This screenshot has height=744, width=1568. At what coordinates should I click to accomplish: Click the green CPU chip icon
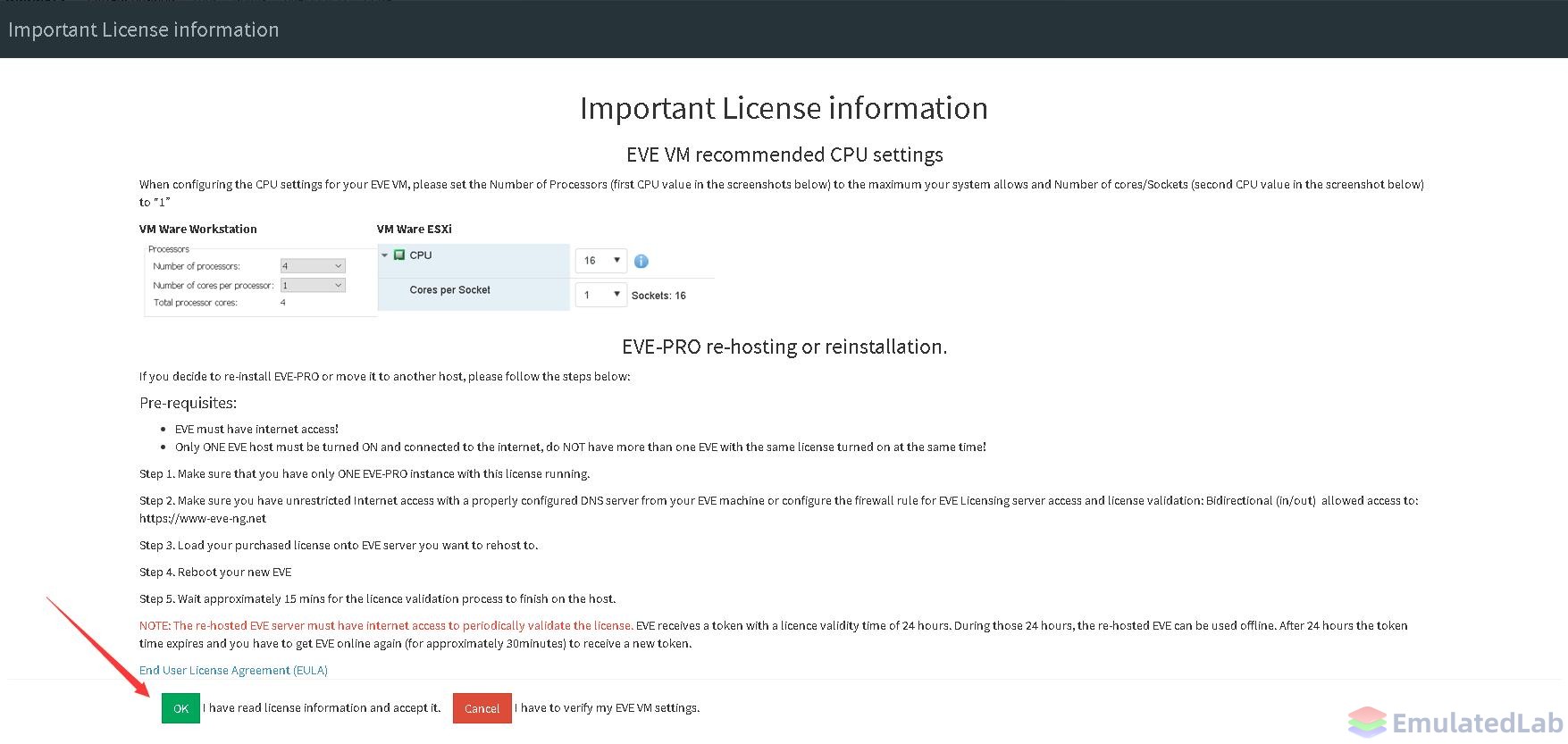click(x=399, y=255)
